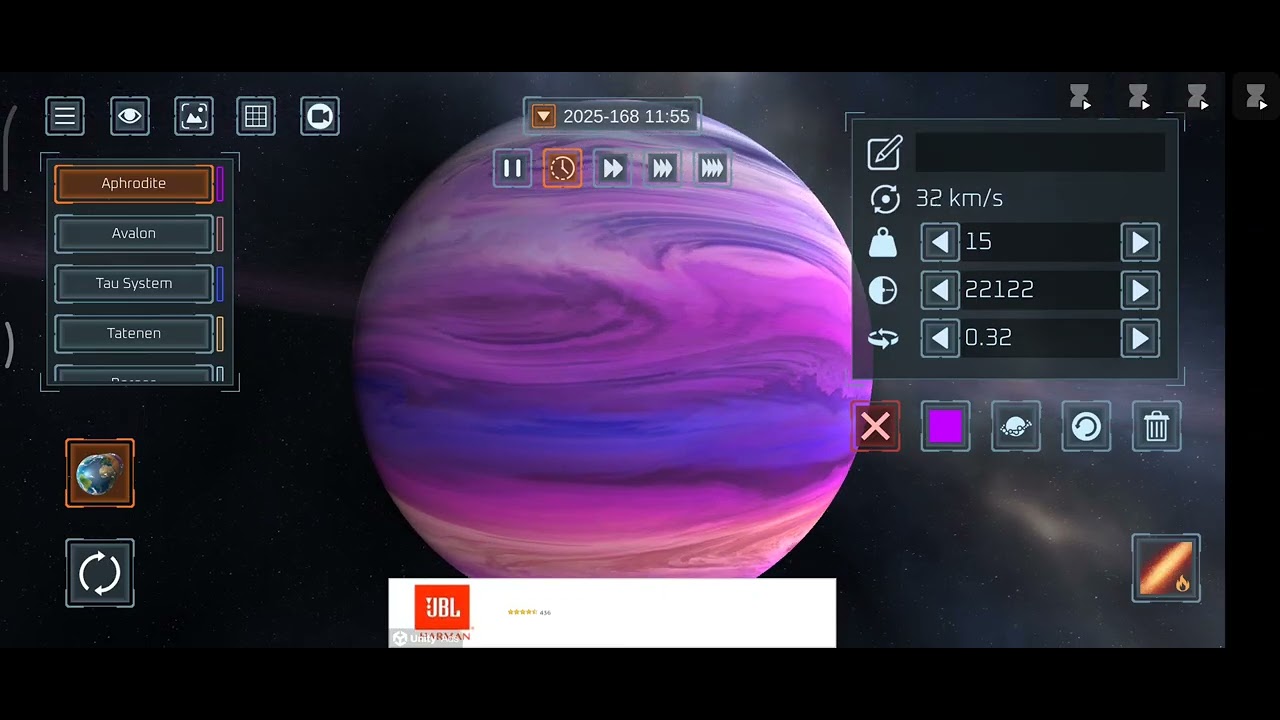Decrease the mass value 15

pyautogui.click(x=940, y=242)
